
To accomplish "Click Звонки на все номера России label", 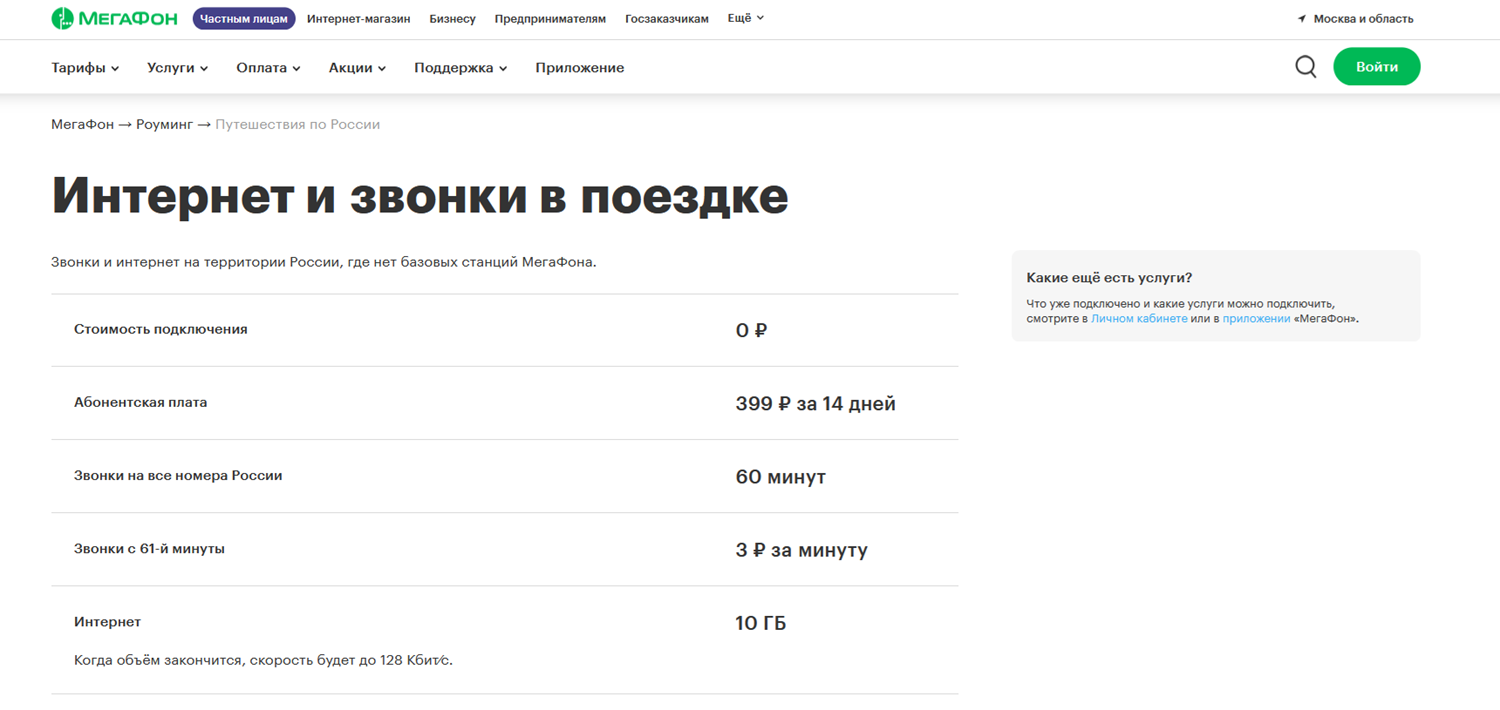I will click(x=178, y=475).
